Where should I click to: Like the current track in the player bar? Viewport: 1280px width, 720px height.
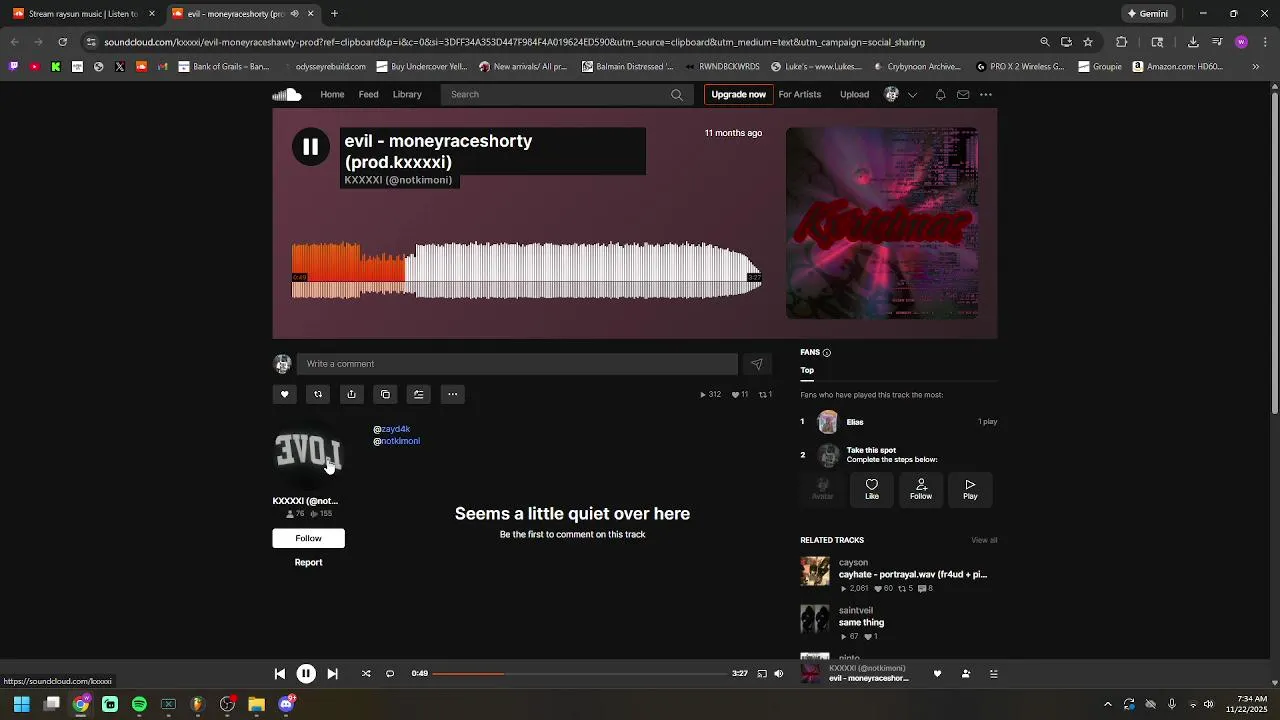[x=937, y=674]
